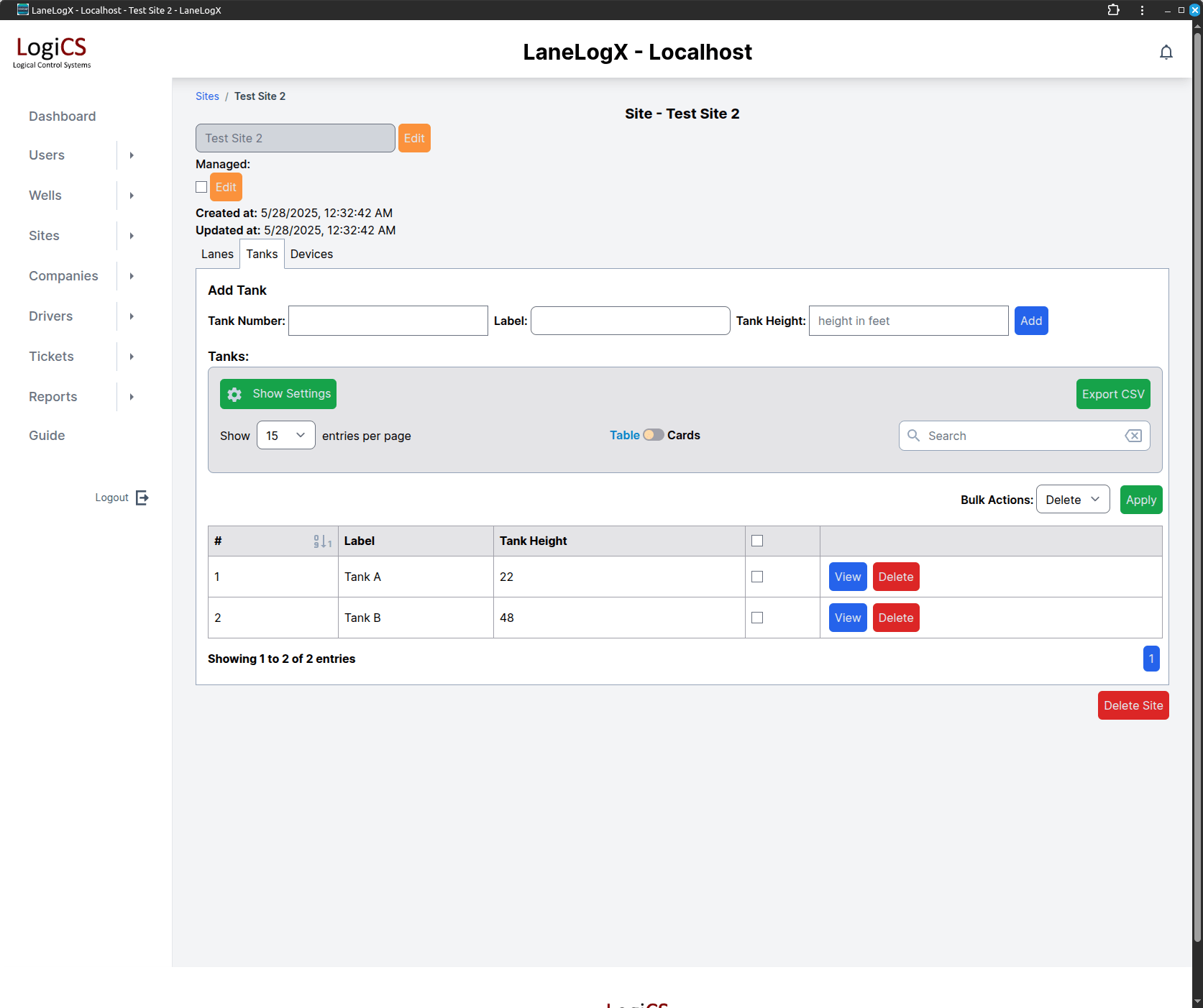Click the clear search backspace icon
The width and height of the screenshot is (1203, 1008).
pos(1133,436)
